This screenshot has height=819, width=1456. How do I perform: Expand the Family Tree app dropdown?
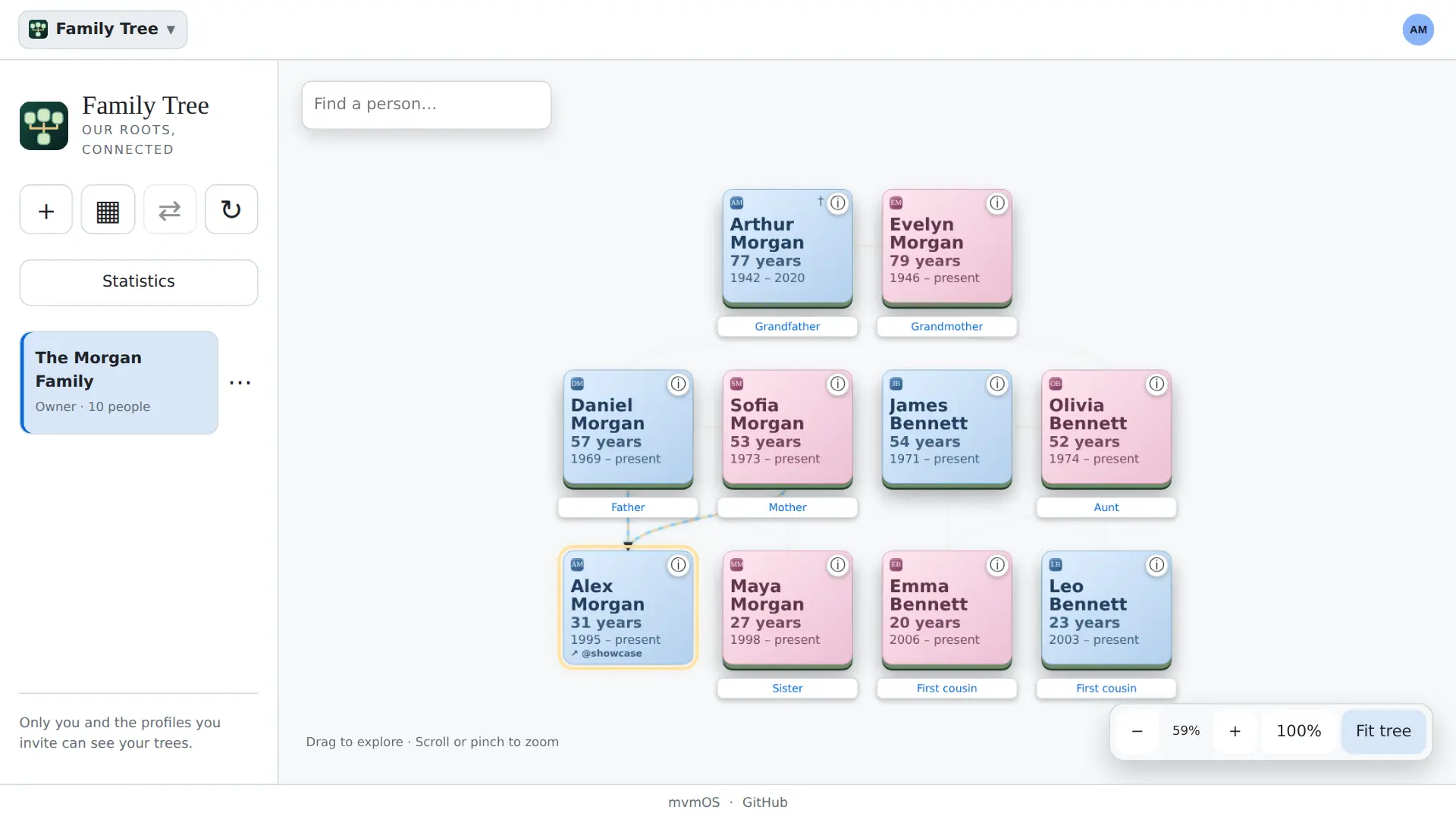(103, 30)
